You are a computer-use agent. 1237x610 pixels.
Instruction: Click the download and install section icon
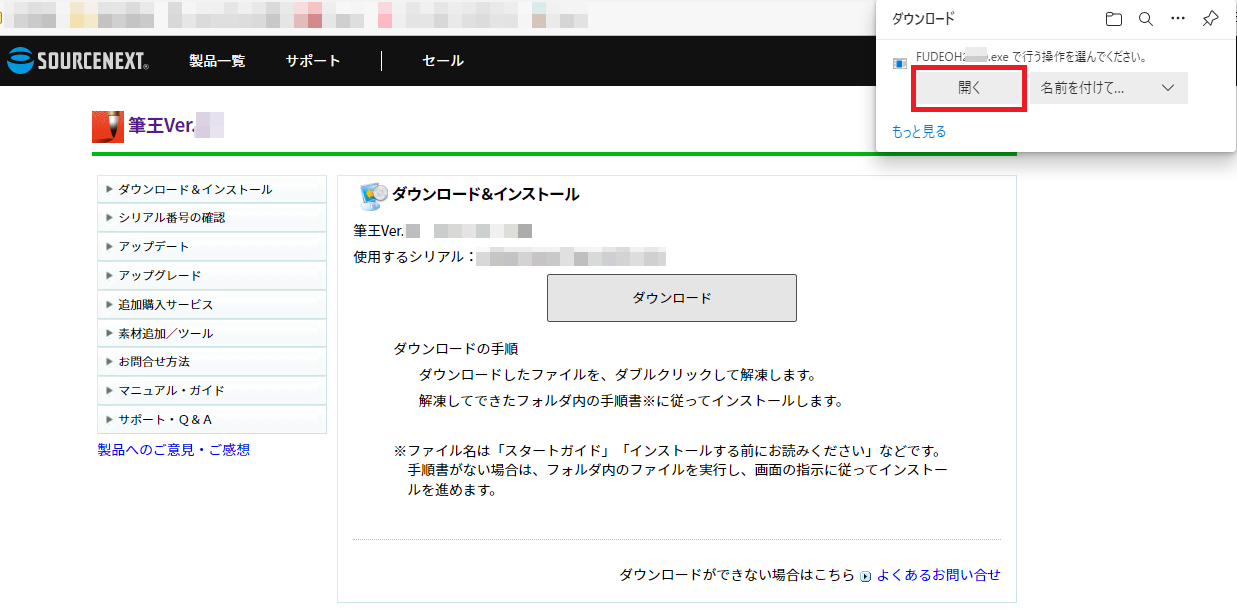(x=373, y=195)
